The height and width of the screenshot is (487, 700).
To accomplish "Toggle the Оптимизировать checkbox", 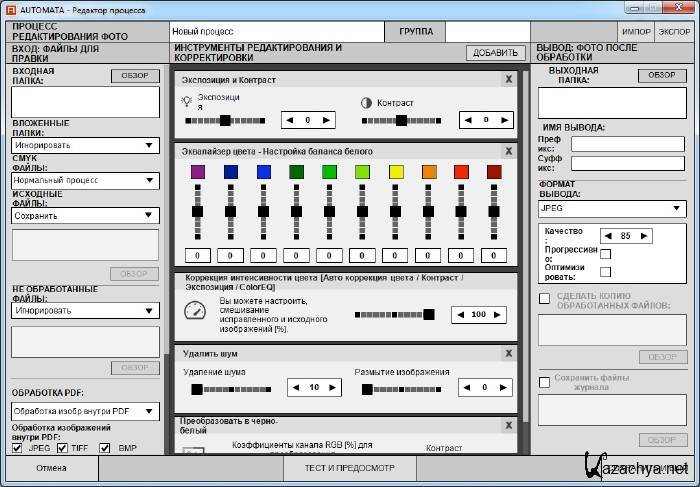I will (605, 271).
